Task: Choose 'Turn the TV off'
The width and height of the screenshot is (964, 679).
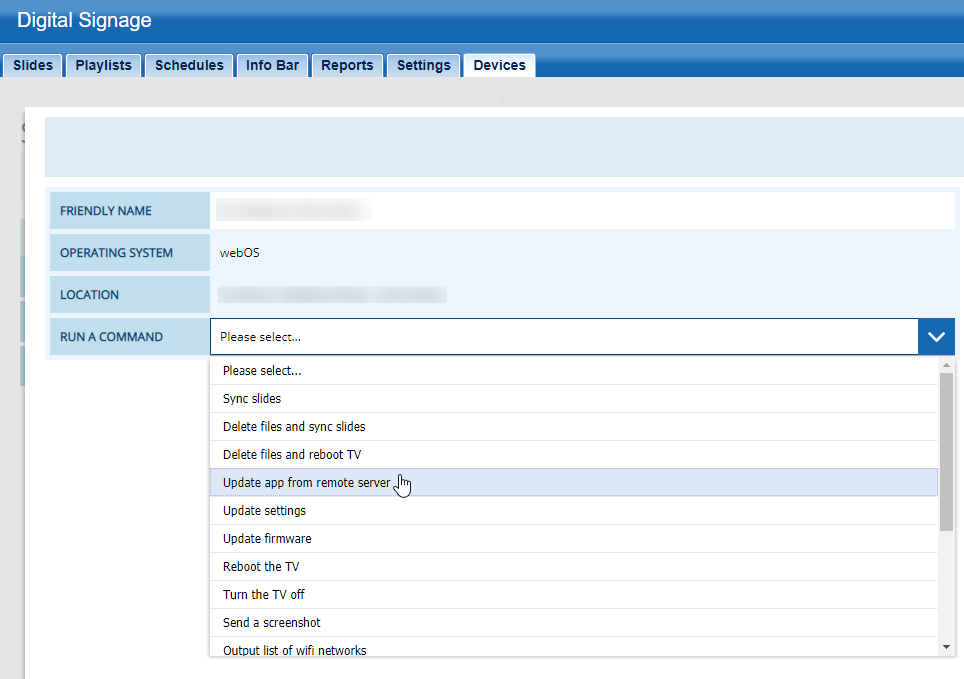Action: click(x=264, y=595)
